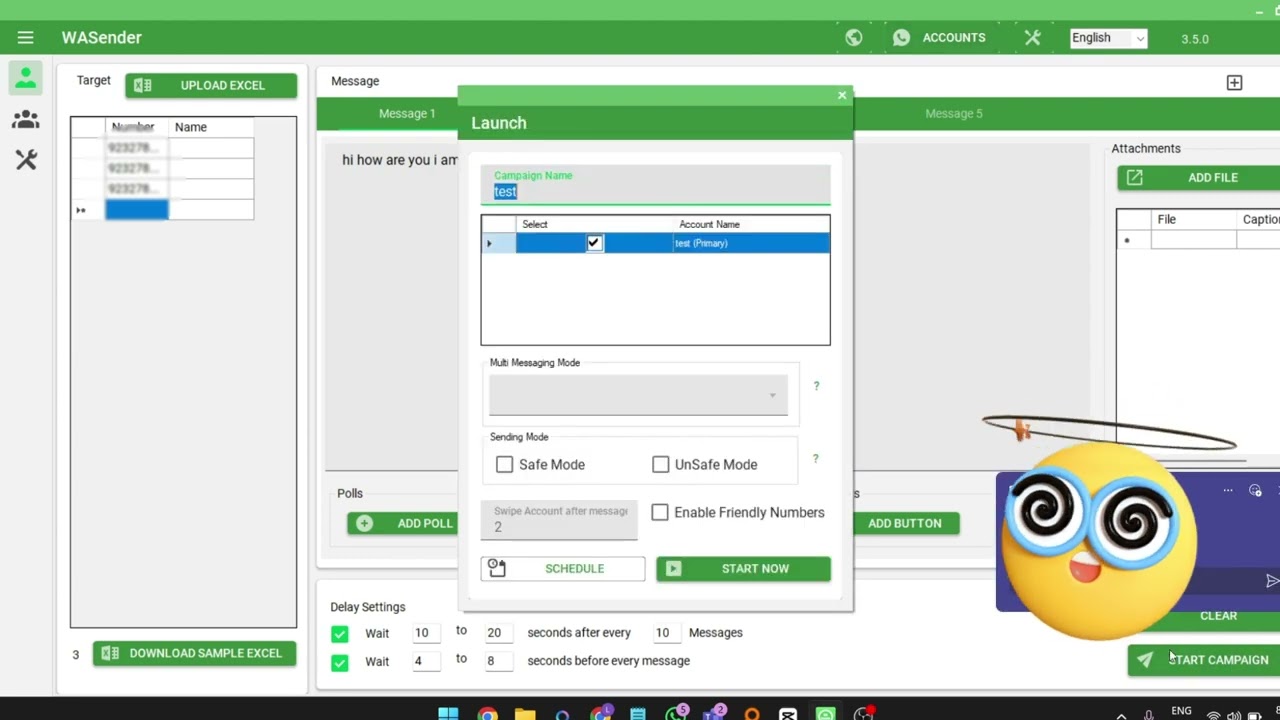The width and height of the screenshot is (1280, 720).
Task: Check Enable Friendly Numbers
Action: (x=660, y=512)
